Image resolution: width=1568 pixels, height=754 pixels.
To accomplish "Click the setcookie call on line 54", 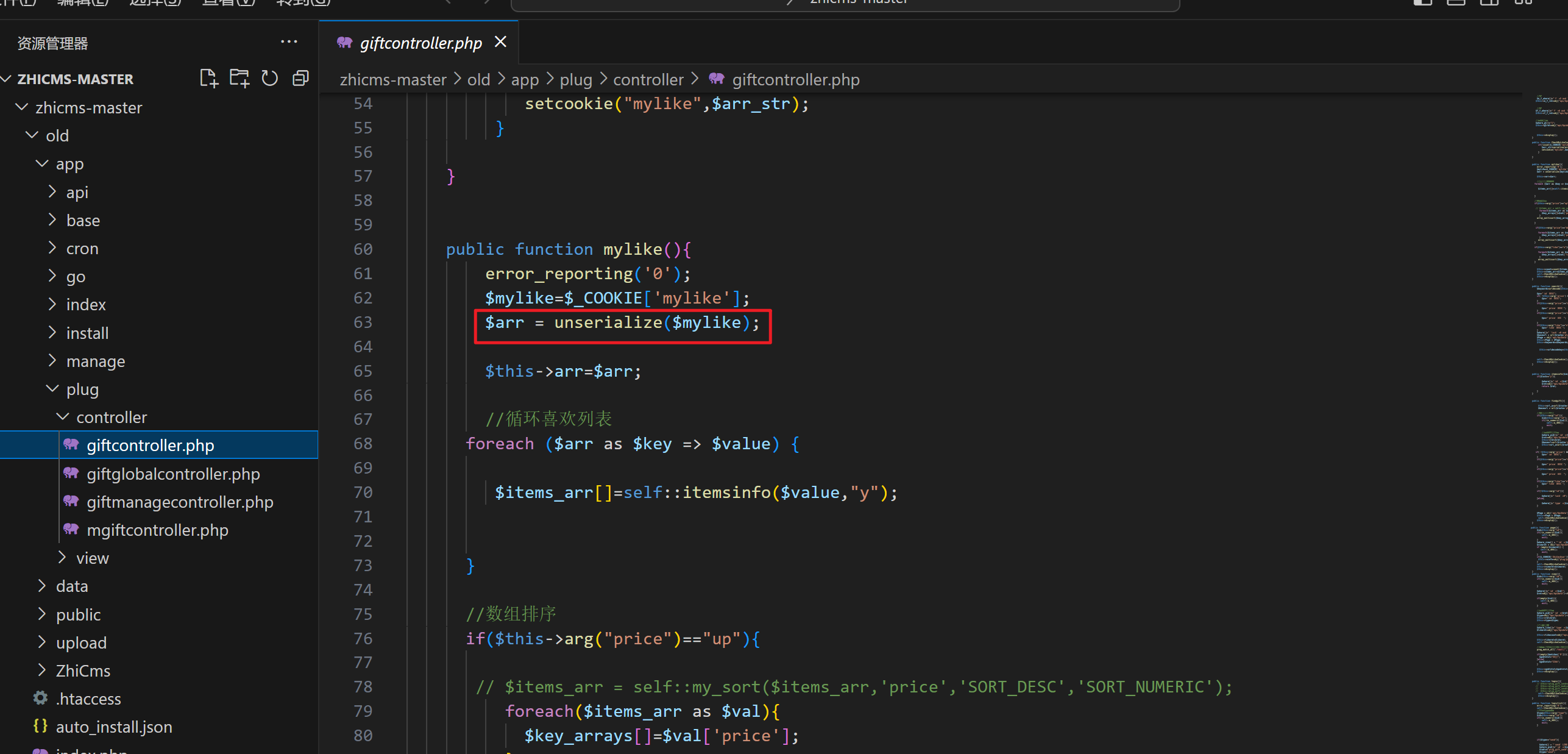I will [667, 104].
